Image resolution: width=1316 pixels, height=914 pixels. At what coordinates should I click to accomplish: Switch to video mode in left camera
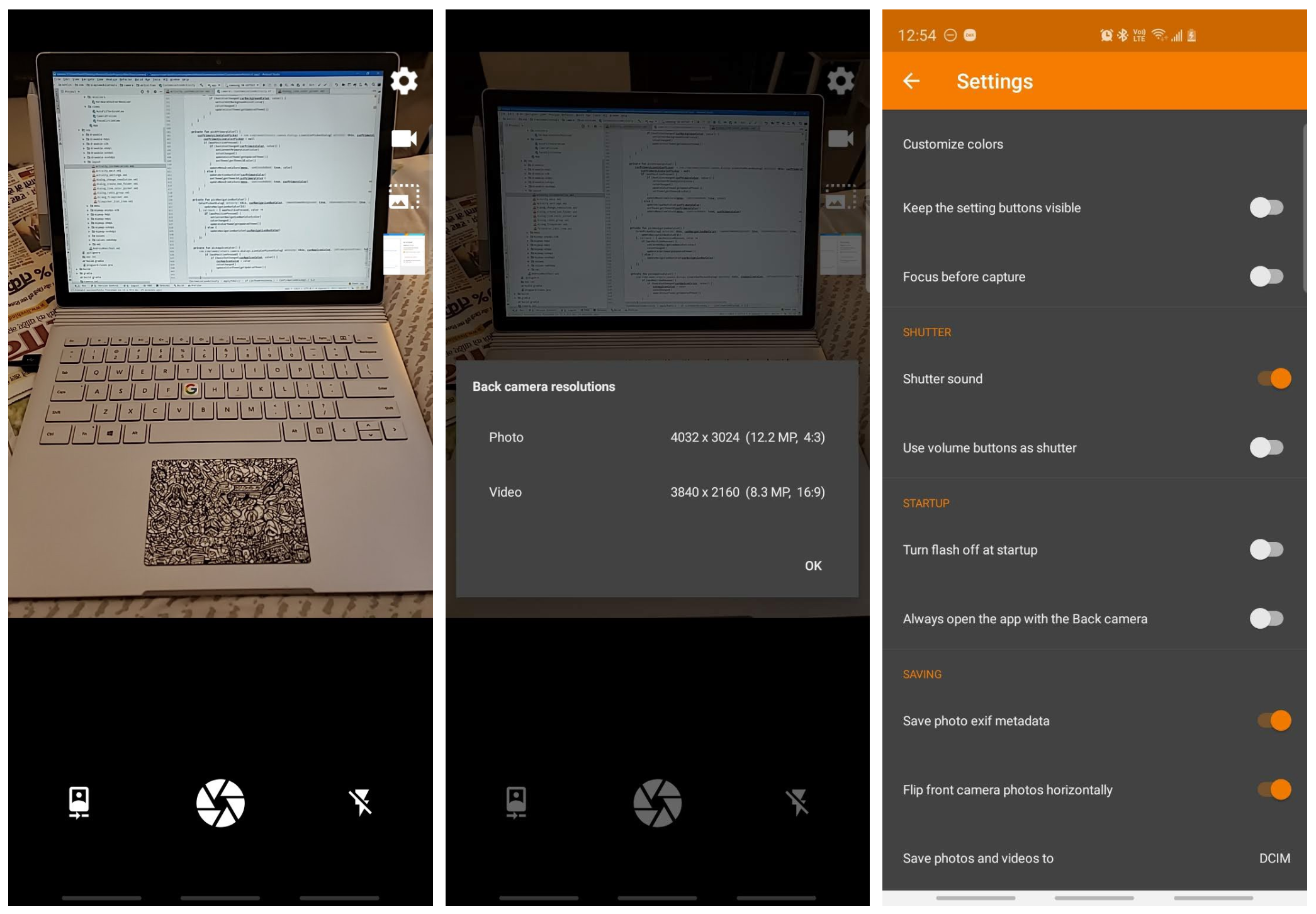(x=403, y=138)
